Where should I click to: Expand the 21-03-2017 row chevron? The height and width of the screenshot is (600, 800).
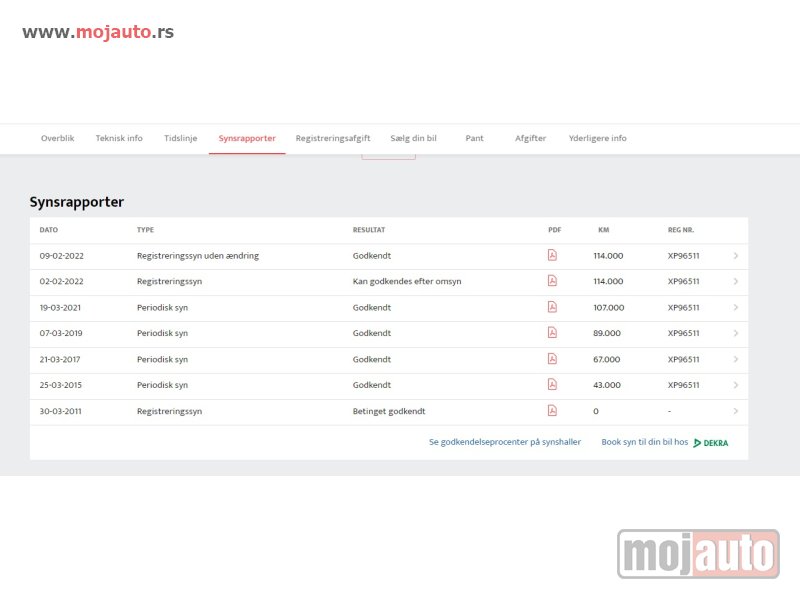pyautogui.click(x=736, y=359)
